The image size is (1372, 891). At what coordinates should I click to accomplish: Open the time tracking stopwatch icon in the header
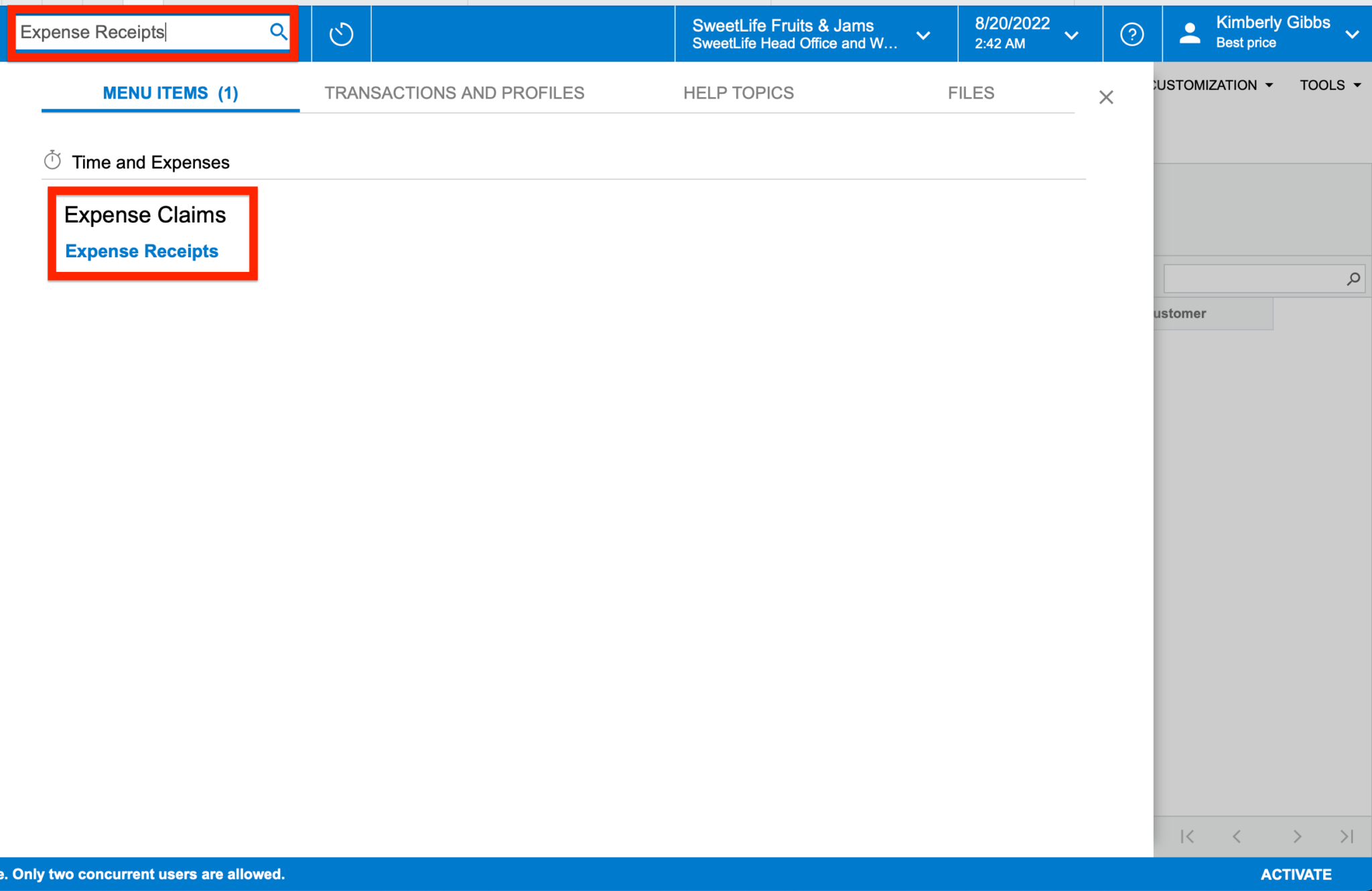(x=341, y=33)
